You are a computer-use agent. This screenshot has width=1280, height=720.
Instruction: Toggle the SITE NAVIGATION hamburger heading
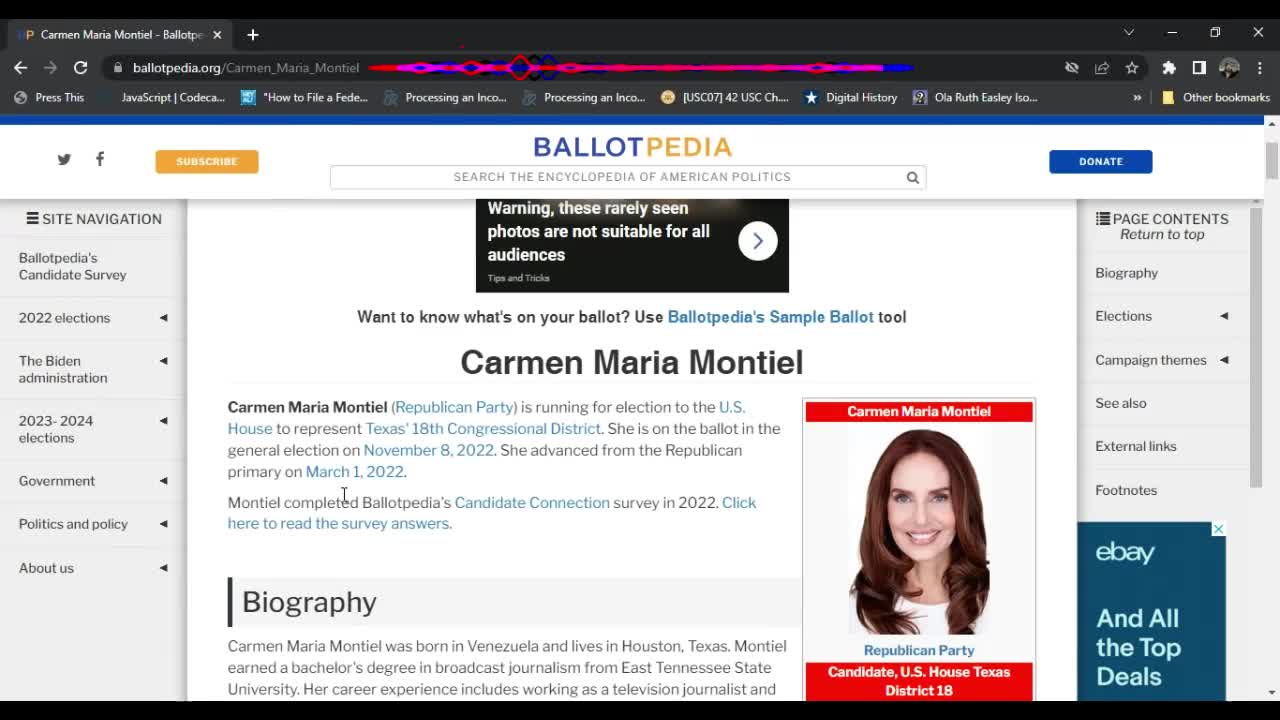(x=93, y=219)
